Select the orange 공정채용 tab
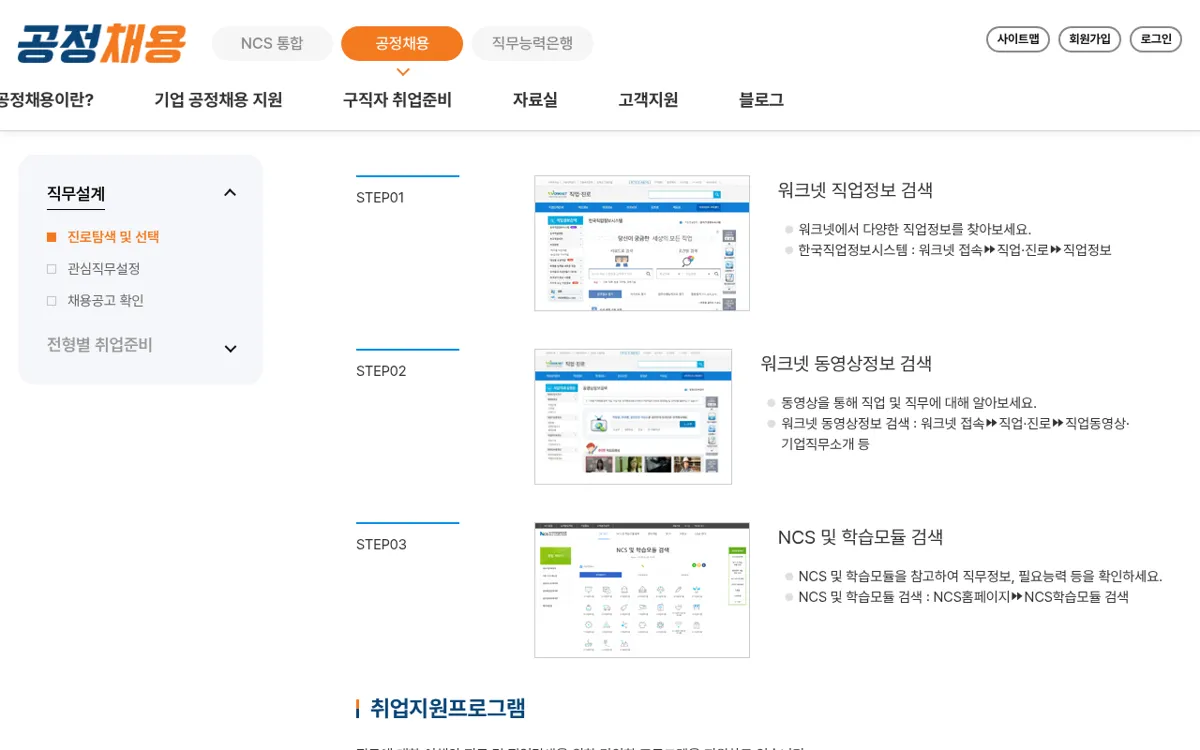The height and width of the screenshot is (750, 1200). 402,43
